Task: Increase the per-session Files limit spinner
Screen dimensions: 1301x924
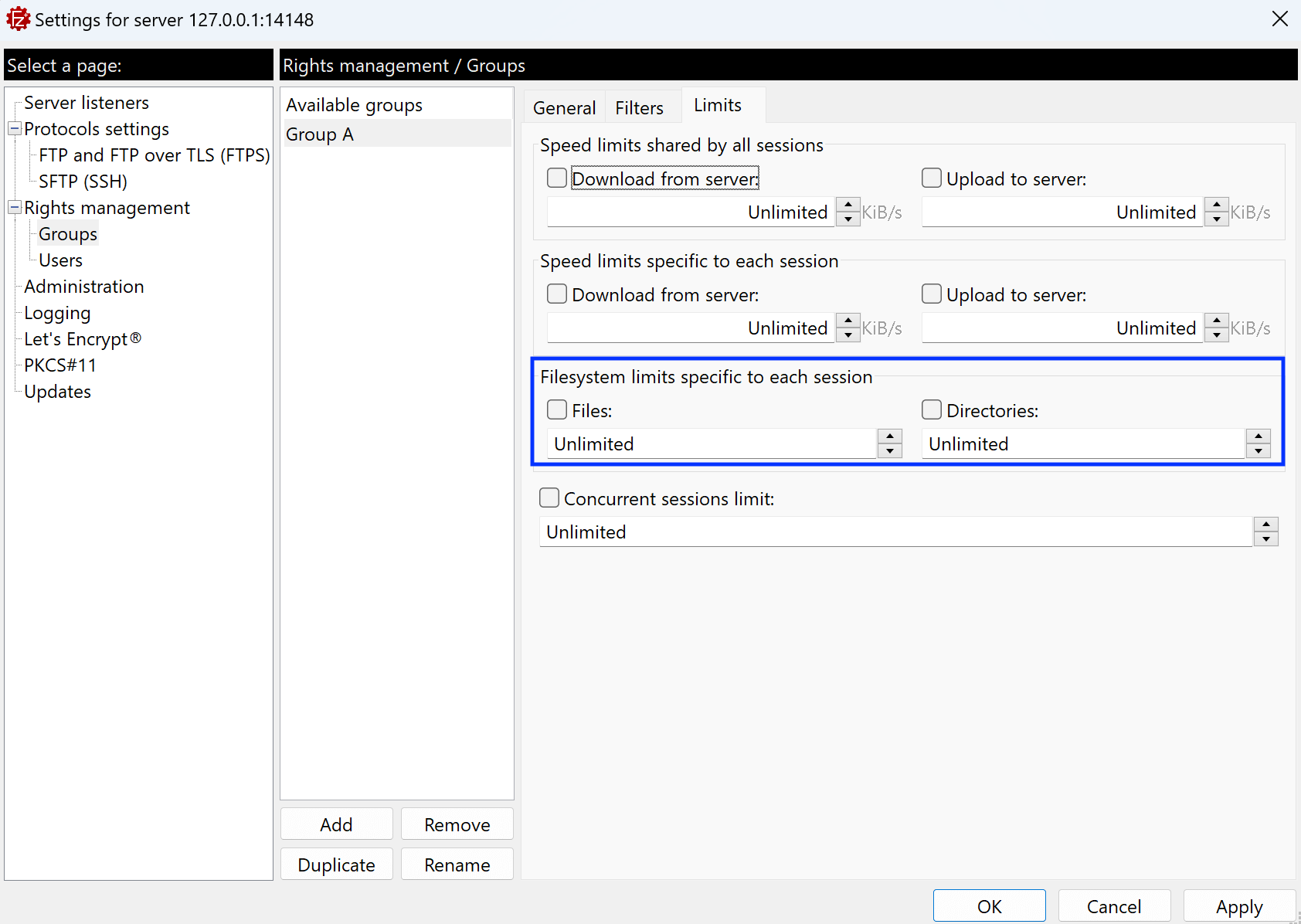Action: [890, 437]
